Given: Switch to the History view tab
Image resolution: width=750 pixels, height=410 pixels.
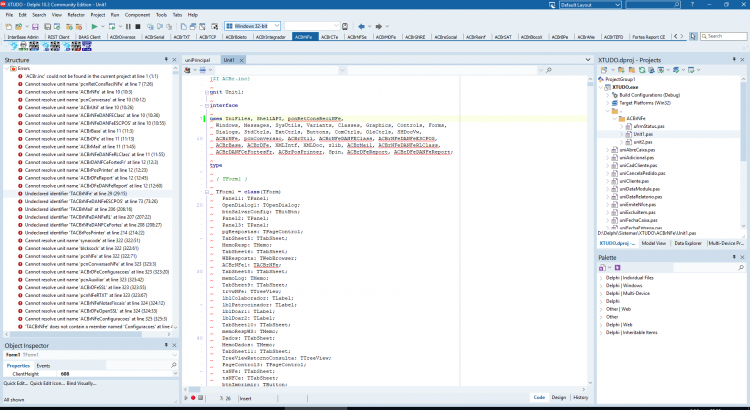Looking at the screenshot, I should click(x=581, y=398).
